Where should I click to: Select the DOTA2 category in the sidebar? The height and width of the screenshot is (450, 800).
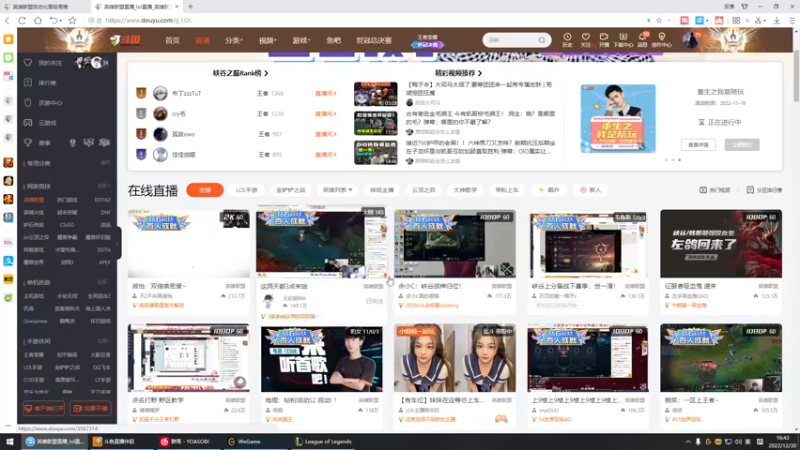(102, 200)
